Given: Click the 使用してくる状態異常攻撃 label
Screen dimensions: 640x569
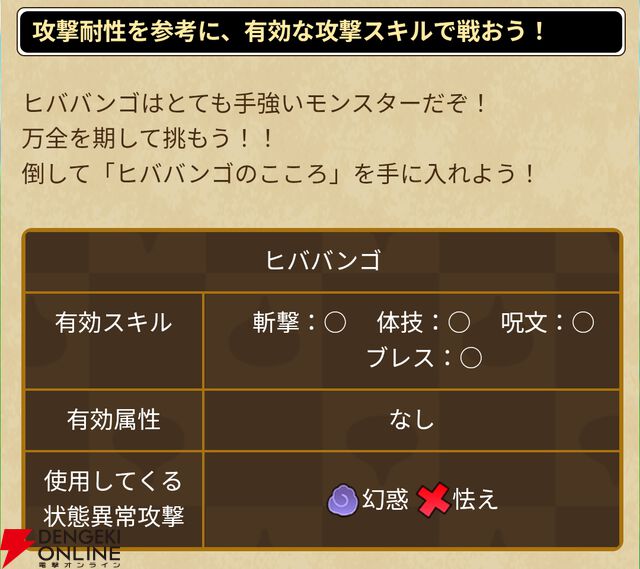Looking at the screenshot, I should point(113,499).
